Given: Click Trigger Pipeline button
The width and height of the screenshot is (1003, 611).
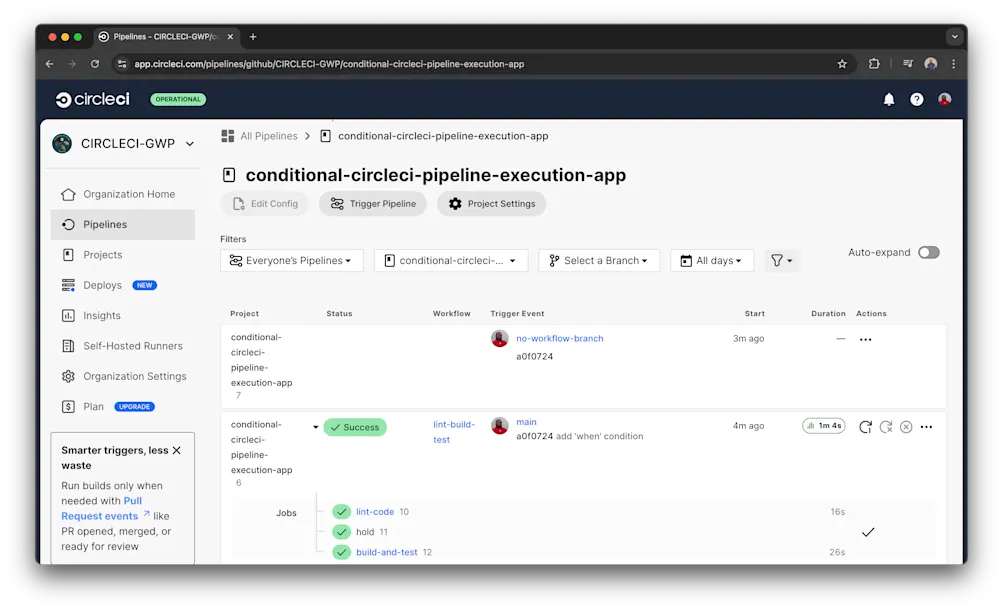Looking at the screenshot, I should (373, 203).
